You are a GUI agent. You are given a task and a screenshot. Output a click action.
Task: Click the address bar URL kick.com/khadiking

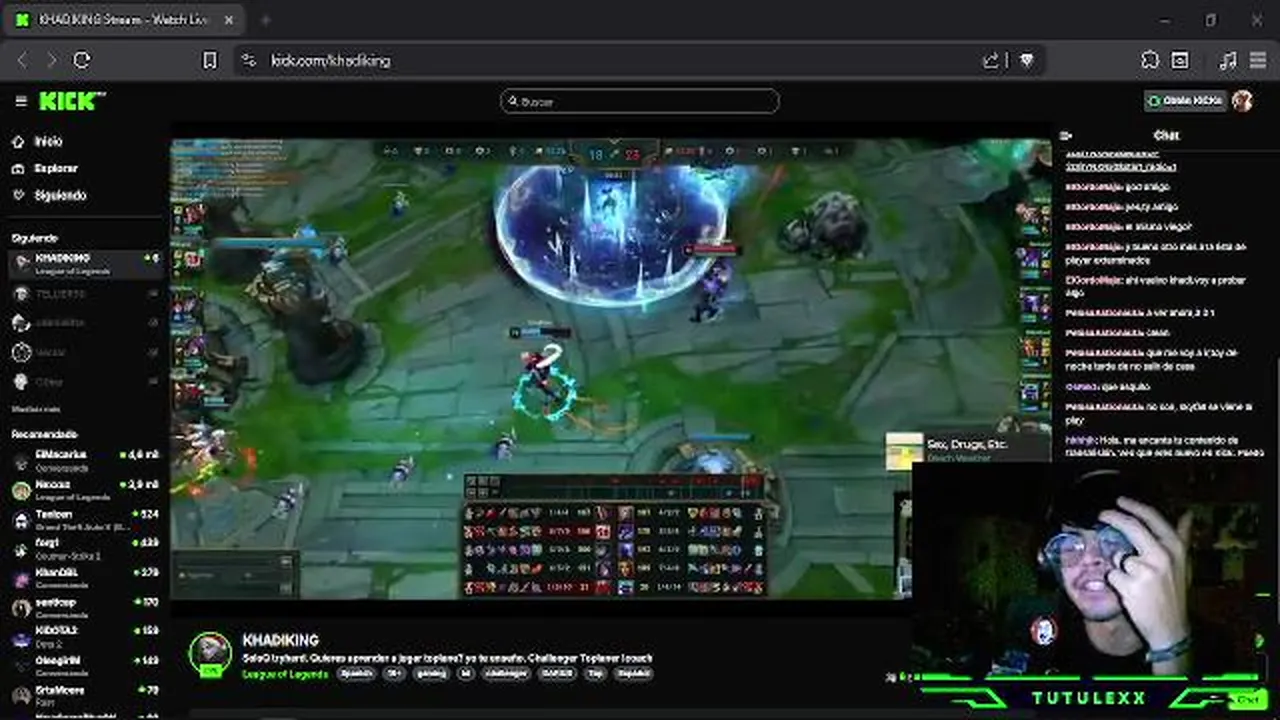pos(330,61)
